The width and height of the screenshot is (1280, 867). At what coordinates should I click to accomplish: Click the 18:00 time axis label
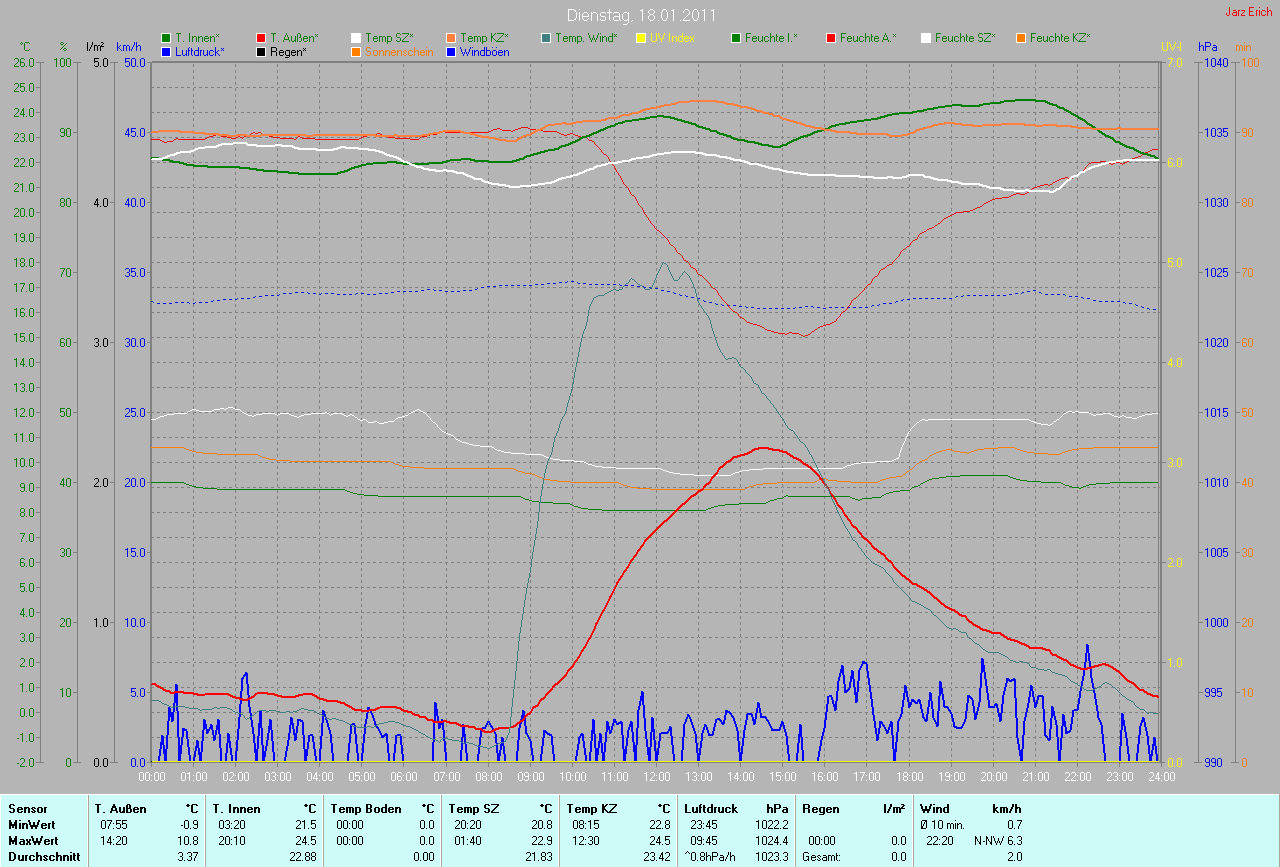[909, 776]
